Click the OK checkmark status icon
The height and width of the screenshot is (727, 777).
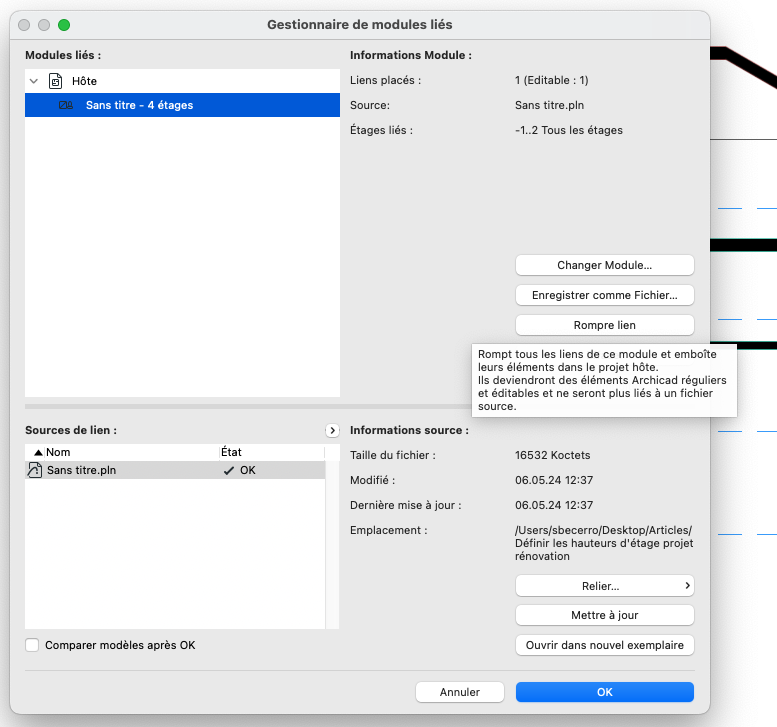tap(228, 471)
